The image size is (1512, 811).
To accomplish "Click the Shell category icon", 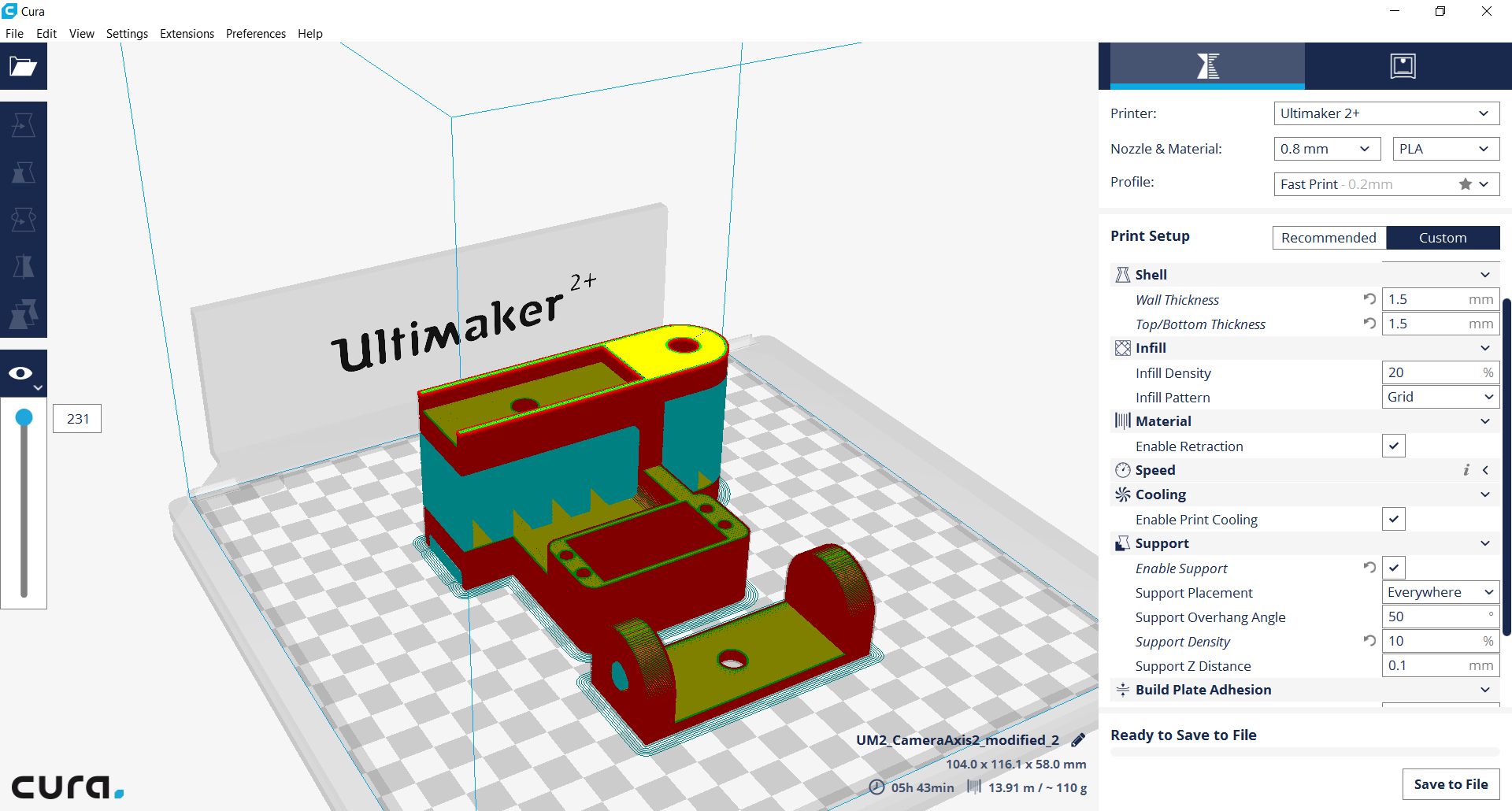I will (1123, 275).
